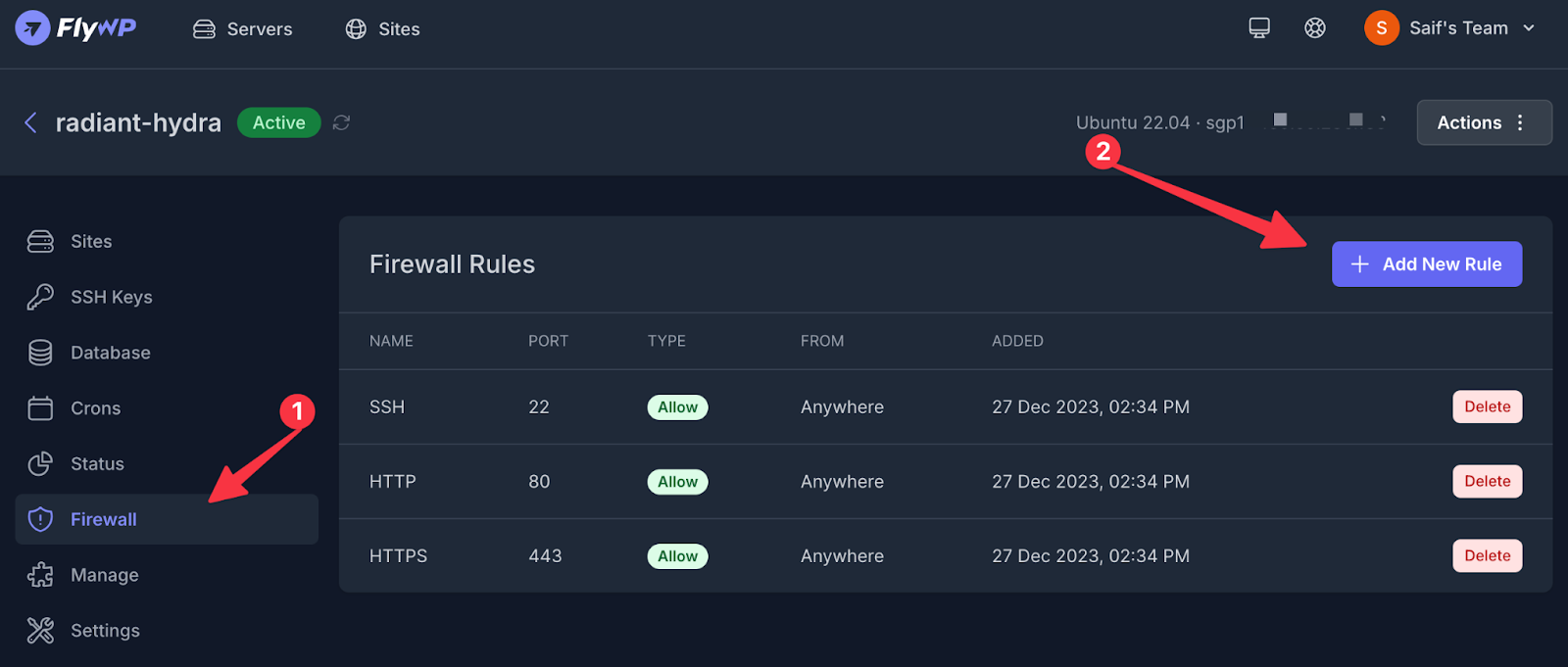Open the monitor icon in top bar
The width and height of the screenshot is (1568, 667).
coord(1259,28)
